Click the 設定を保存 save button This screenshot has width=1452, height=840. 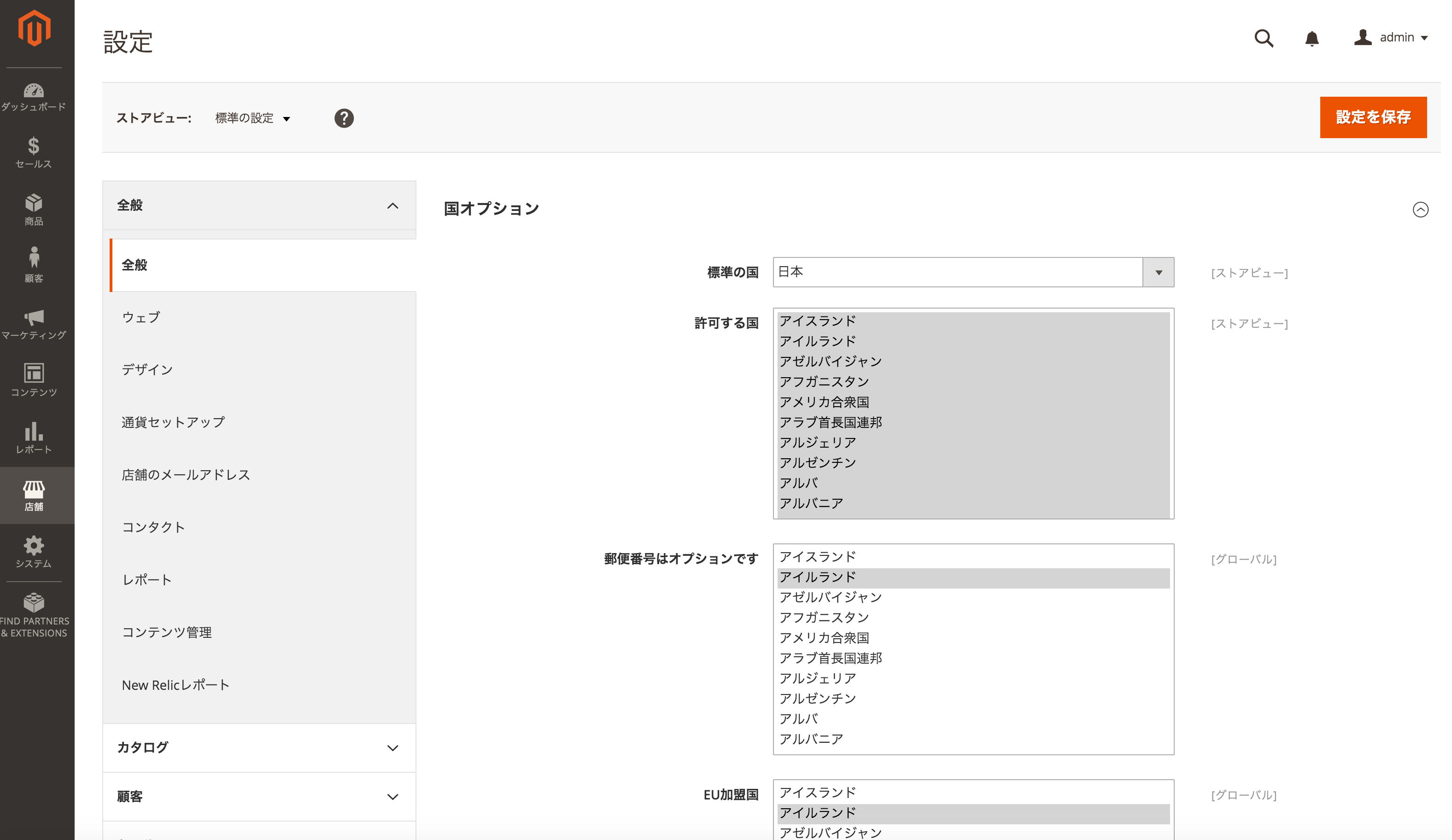(x=1373, y=117)
